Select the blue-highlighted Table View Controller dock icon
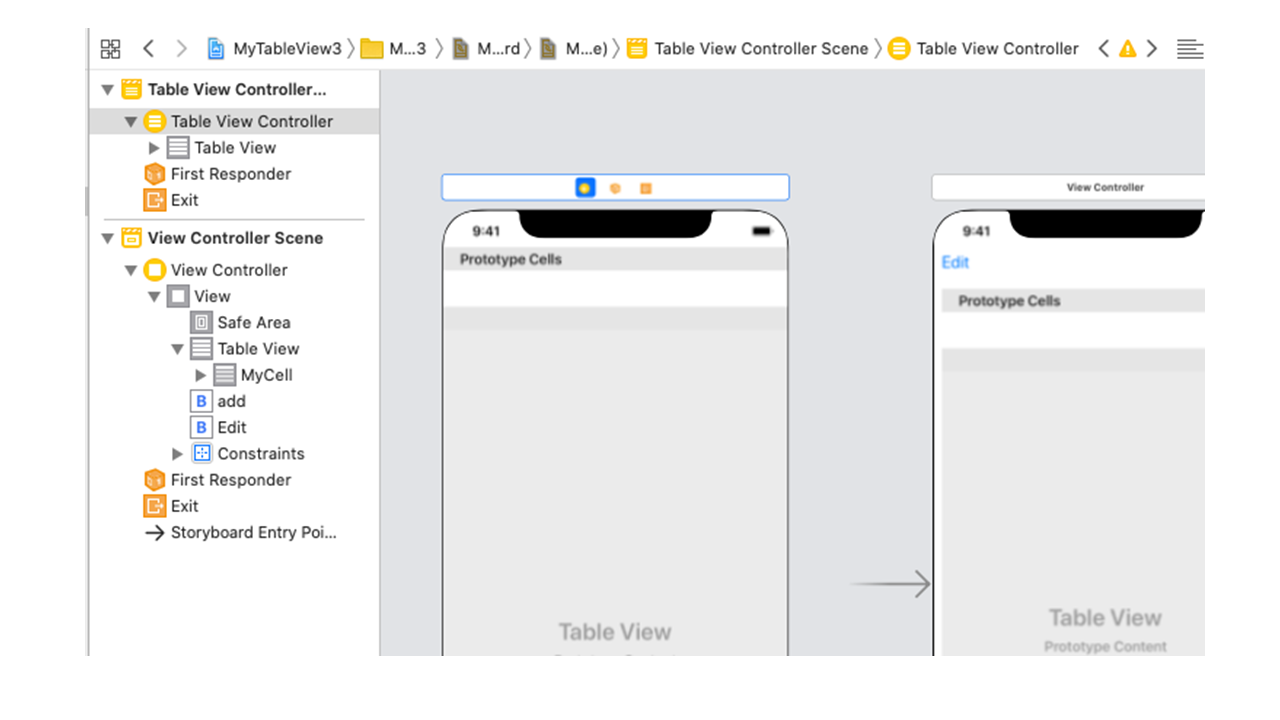 (585, 188)
